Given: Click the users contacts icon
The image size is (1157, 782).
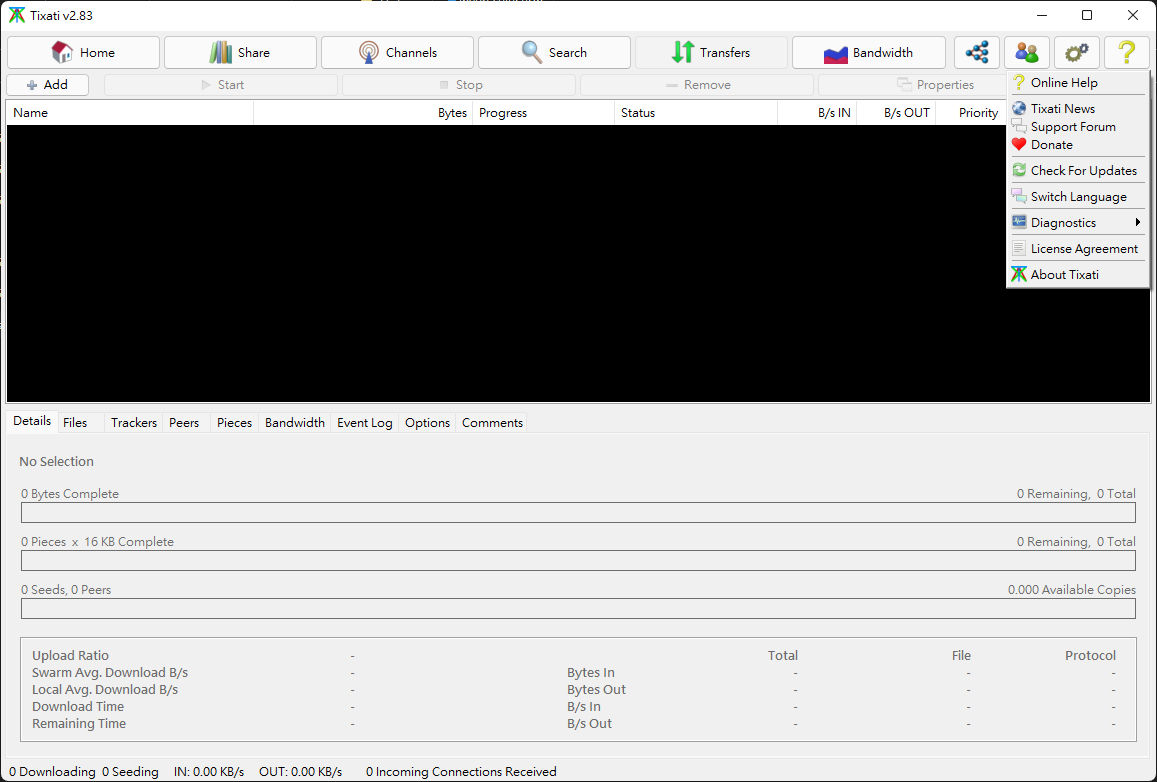Looking at the screenshot, I should tap(1026, 52).
